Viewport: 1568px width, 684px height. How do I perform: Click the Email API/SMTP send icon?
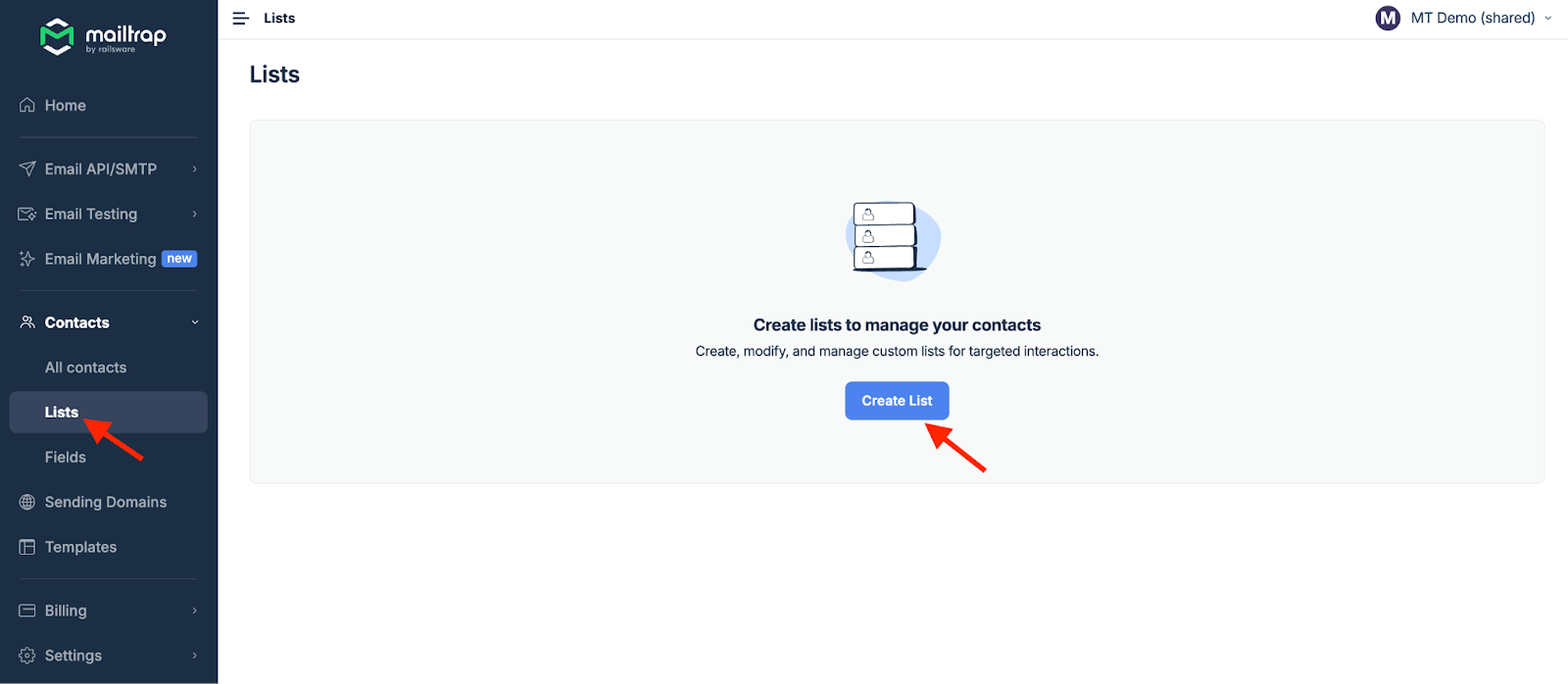(26, 169)
